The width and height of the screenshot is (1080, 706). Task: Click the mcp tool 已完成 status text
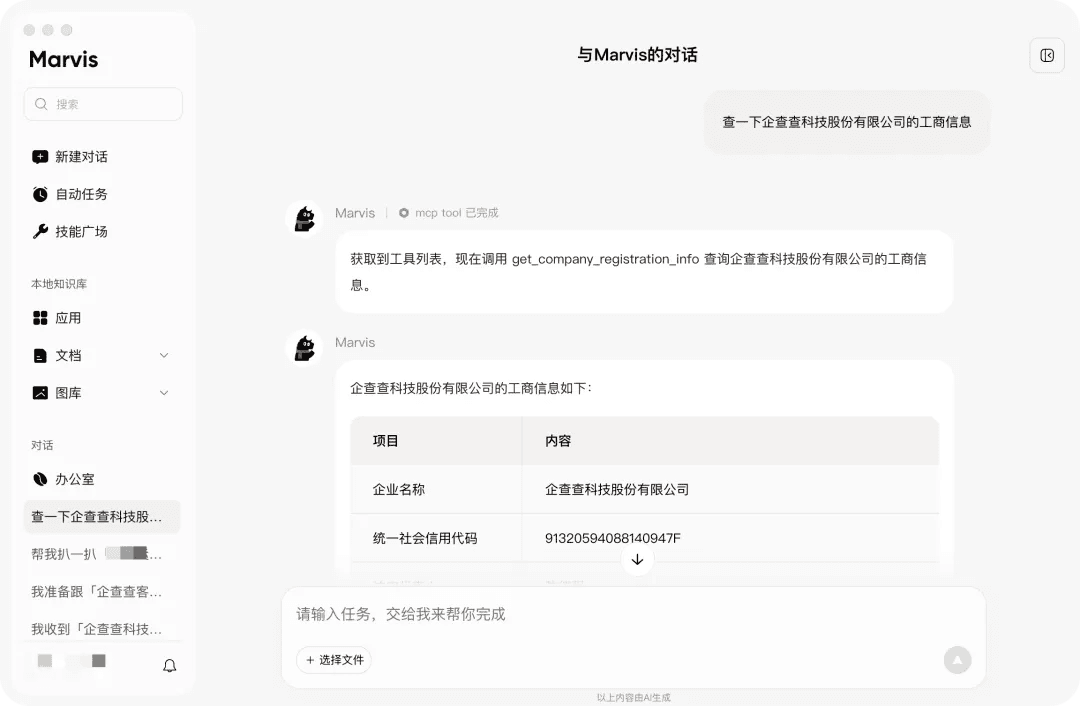click(457, 213)
